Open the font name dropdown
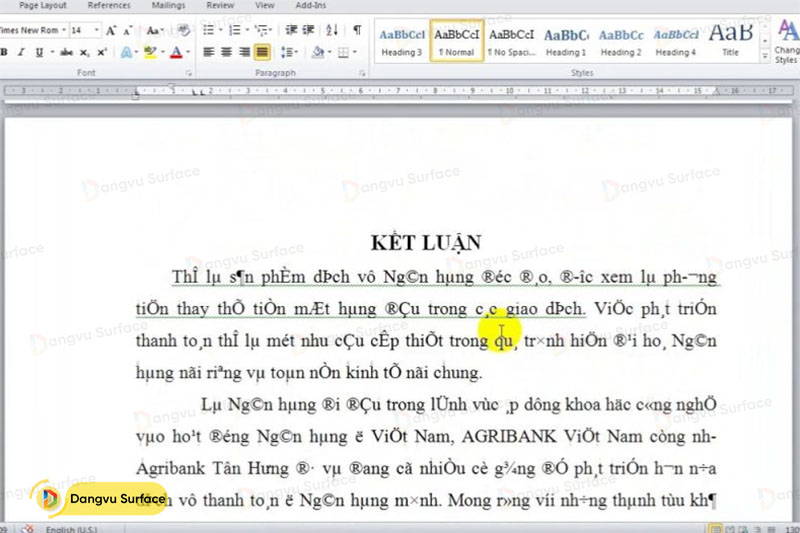800x533 pixels. pyautogui.click(x=64, y=30)
